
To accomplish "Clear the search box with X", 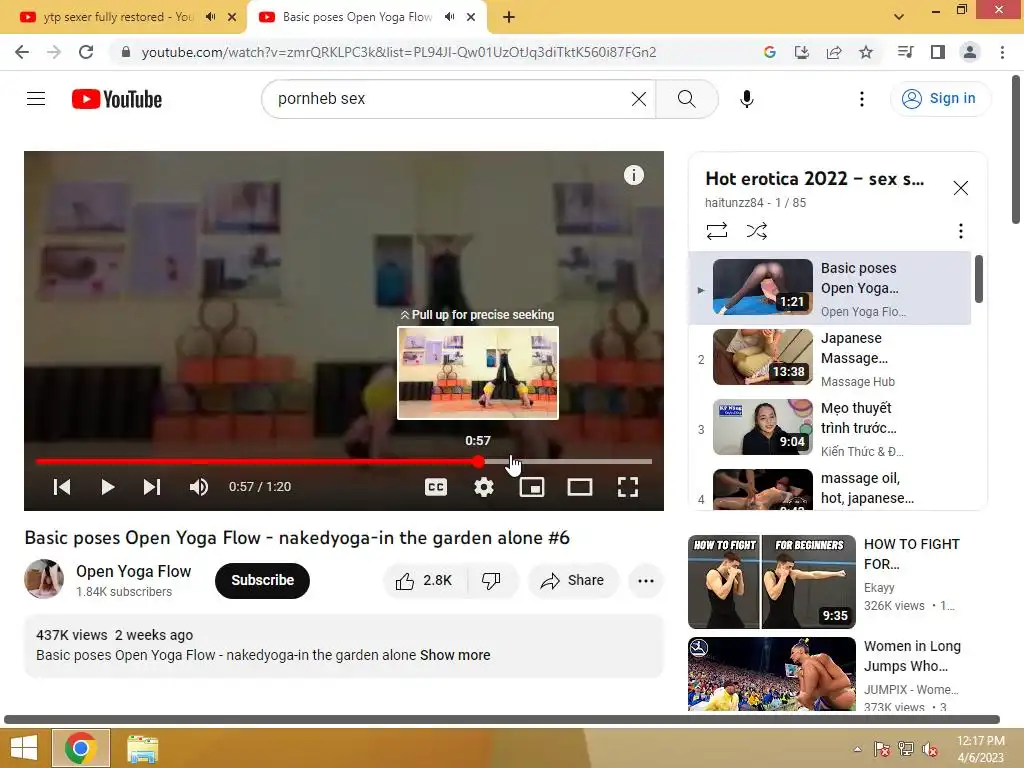I will [639, 99].
